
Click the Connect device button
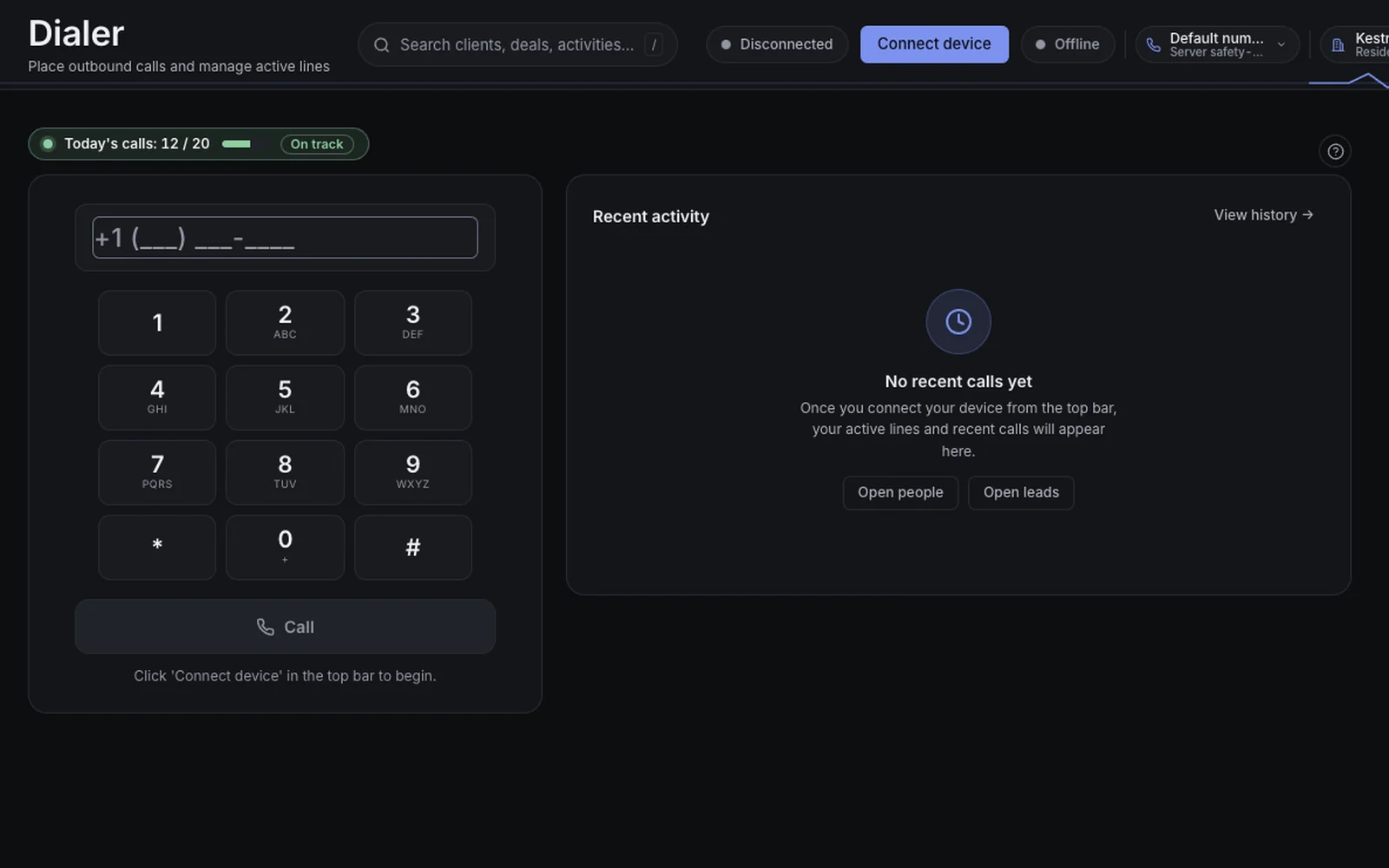[x=934, y=44]
